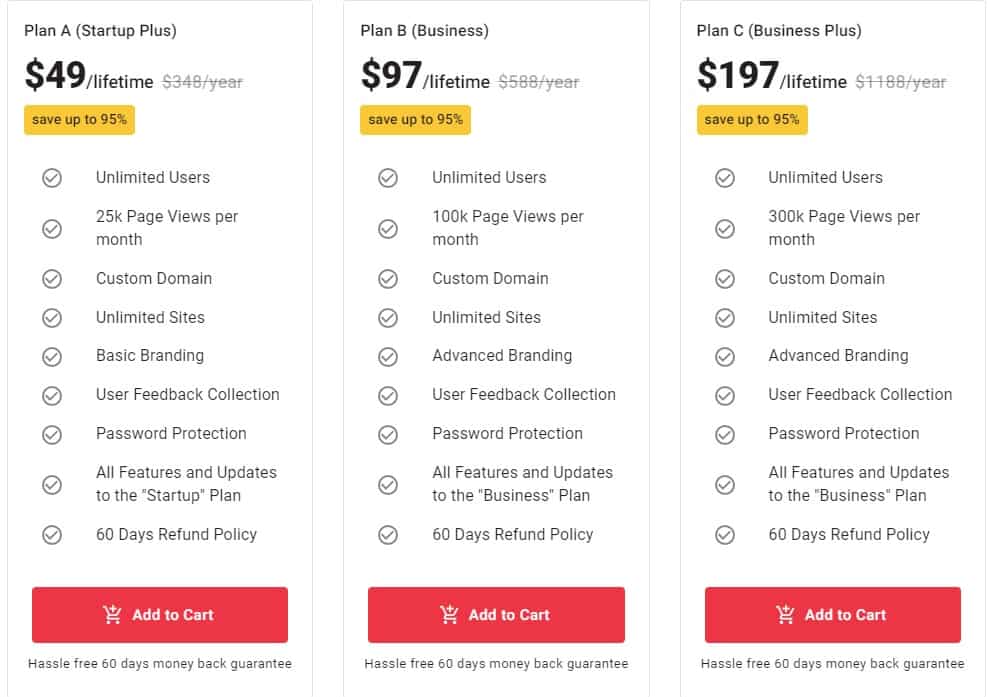Click the checkmark beside Unlimited Users in Plan A
The height and width of the screenshot is (697, 987).
click(x=53, y=178)
